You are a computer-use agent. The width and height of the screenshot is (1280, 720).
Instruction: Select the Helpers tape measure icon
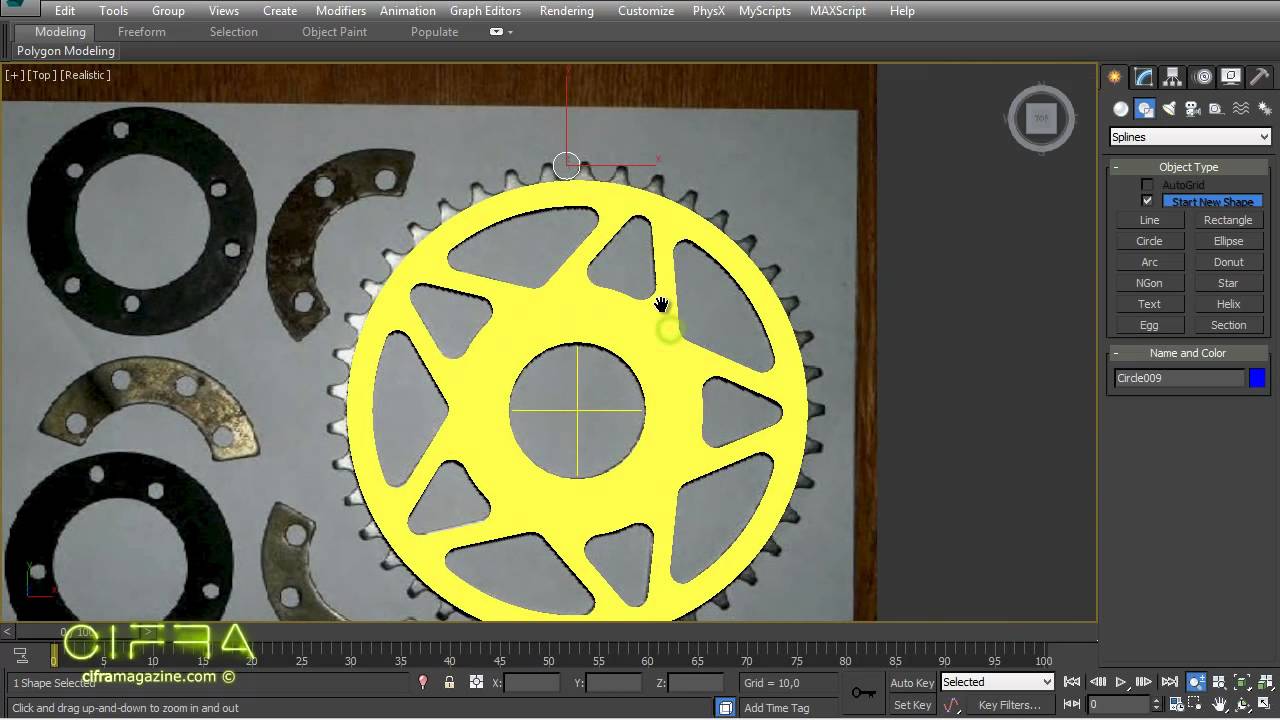1216,109
